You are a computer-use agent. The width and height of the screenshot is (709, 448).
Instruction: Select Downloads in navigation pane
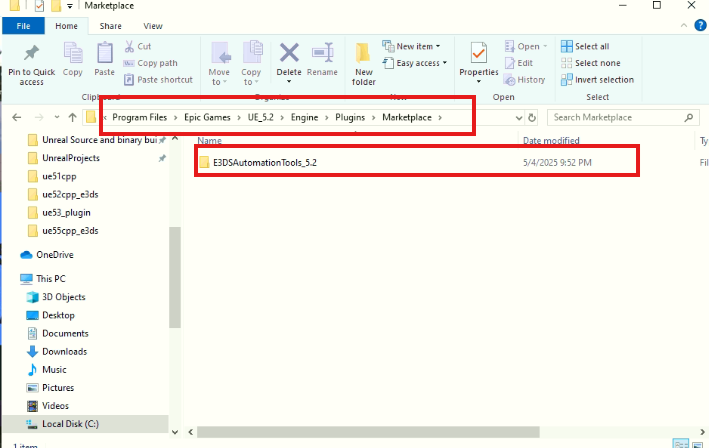point(64,351)
